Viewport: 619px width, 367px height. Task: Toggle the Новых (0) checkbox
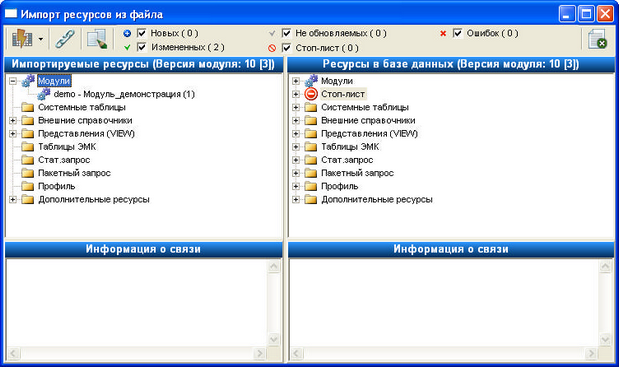point(142,33)
